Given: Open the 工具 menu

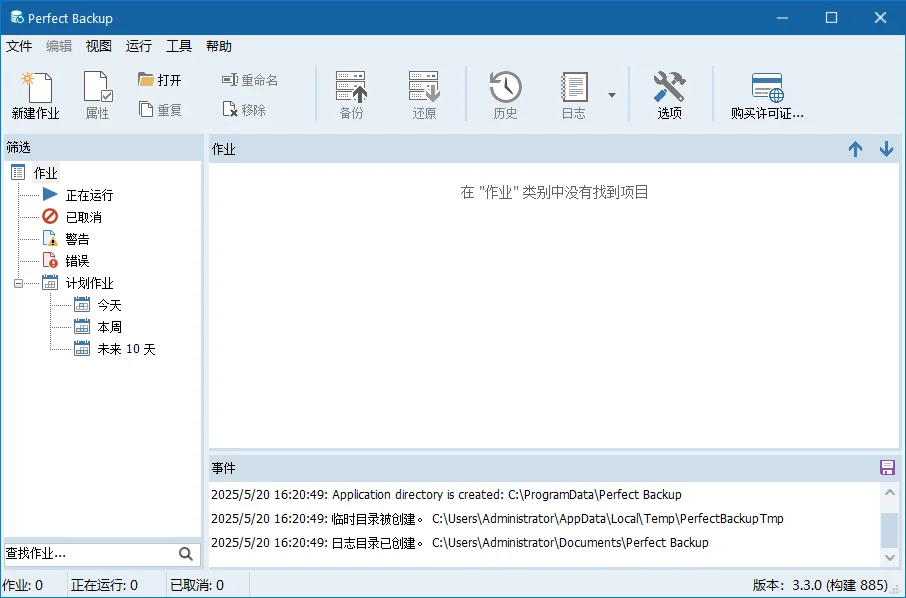Looking at the screenshot, I should pyautogui.click(x=179, y=46).
